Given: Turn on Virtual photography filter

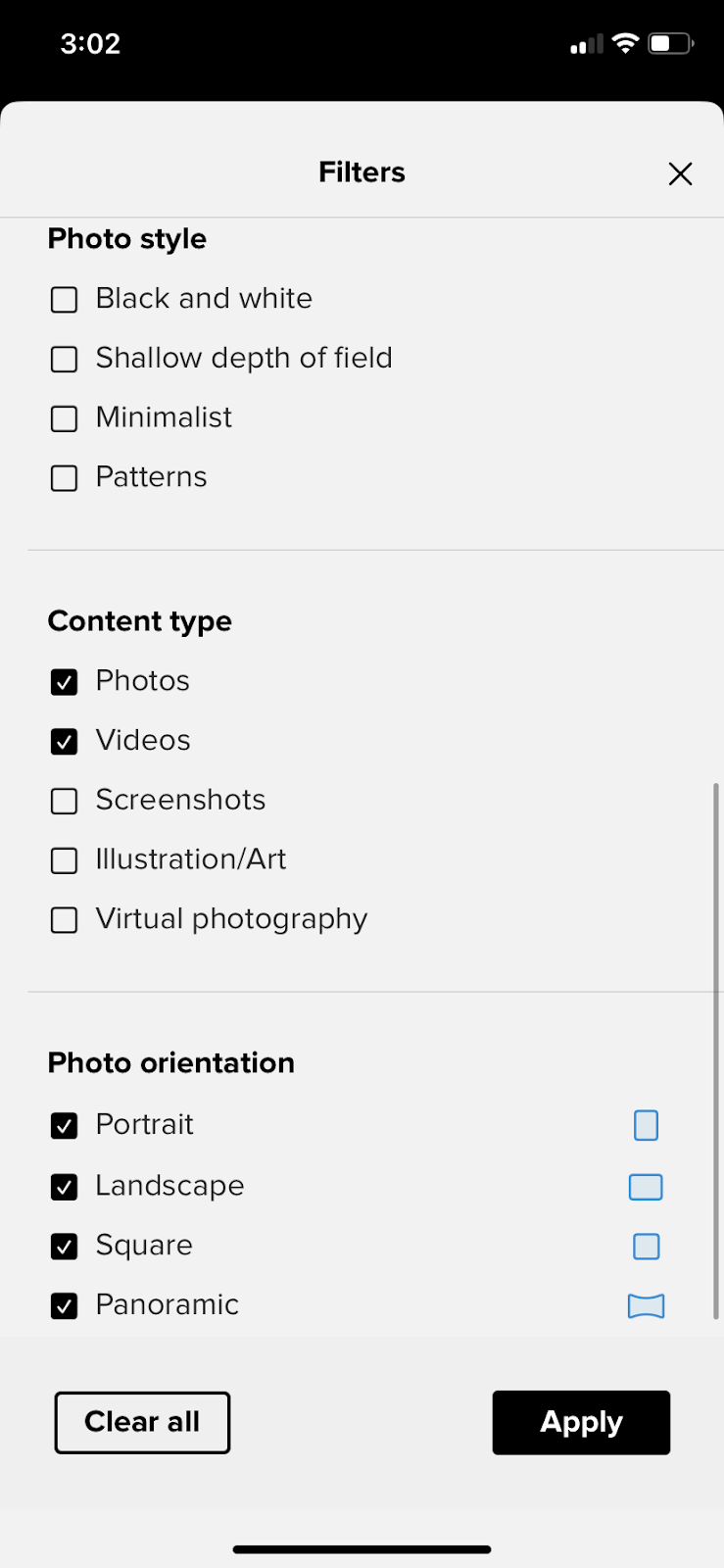Looking at the screenshot, I should coord(64,920).
